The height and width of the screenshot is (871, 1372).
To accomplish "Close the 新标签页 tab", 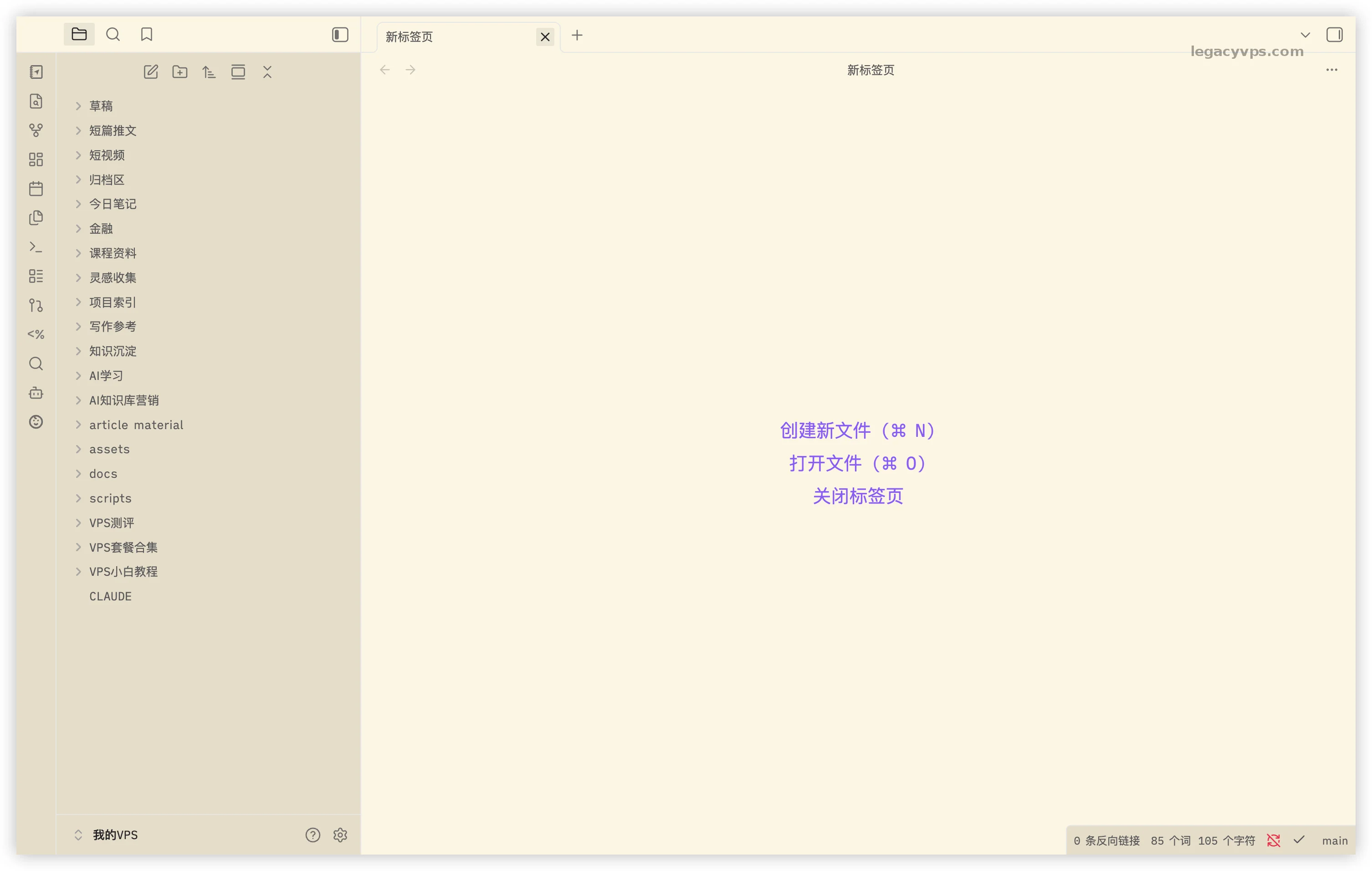I will click(545, 37).
